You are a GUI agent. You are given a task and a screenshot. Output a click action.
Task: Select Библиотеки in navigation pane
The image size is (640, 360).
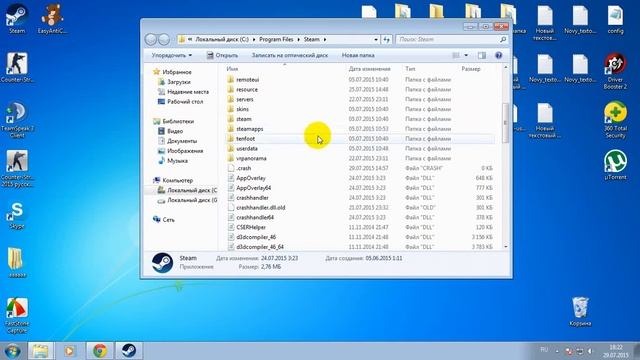click(x=173, y=121)
